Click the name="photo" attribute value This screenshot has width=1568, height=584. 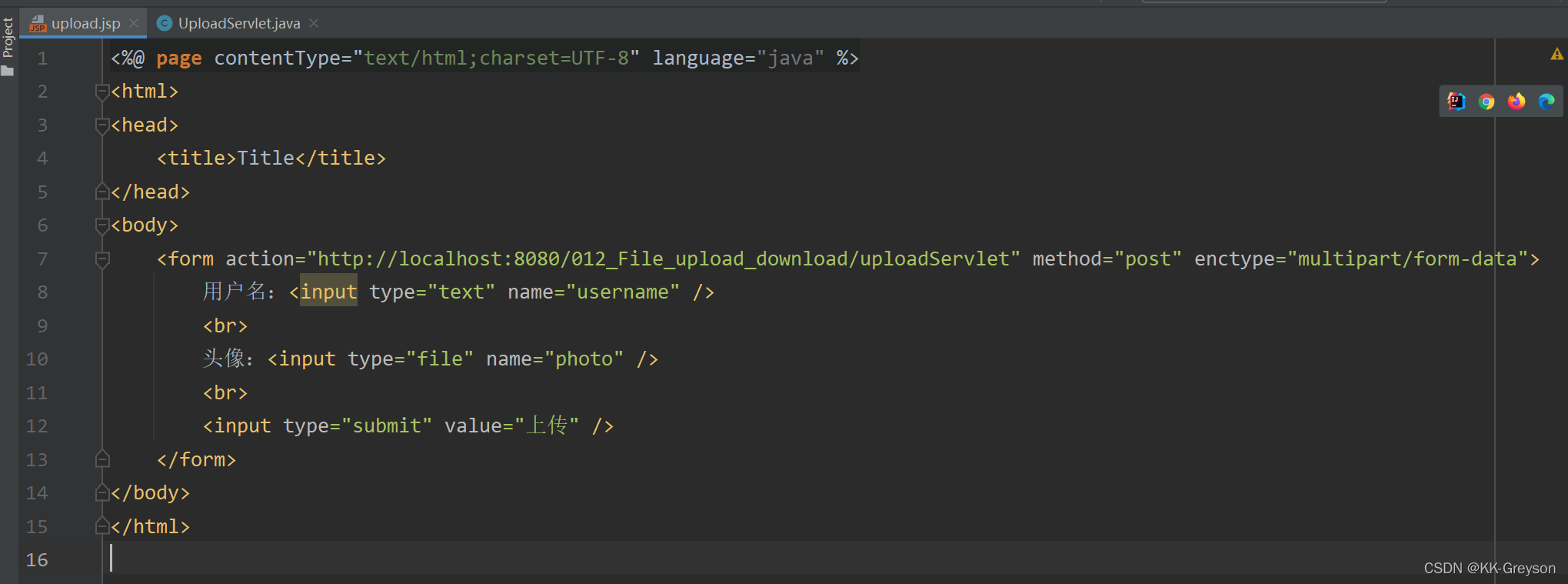(584, 359)
